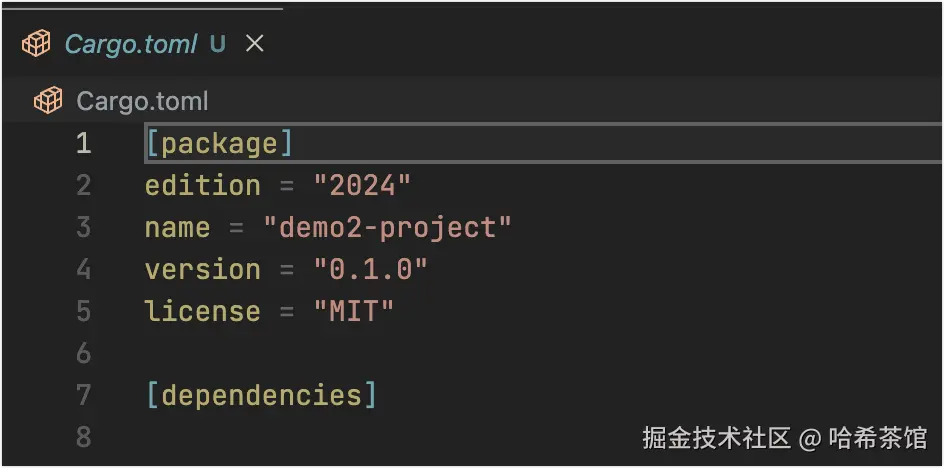
Task: Click line number 8 in gutter
Action: tap(83, 437)
